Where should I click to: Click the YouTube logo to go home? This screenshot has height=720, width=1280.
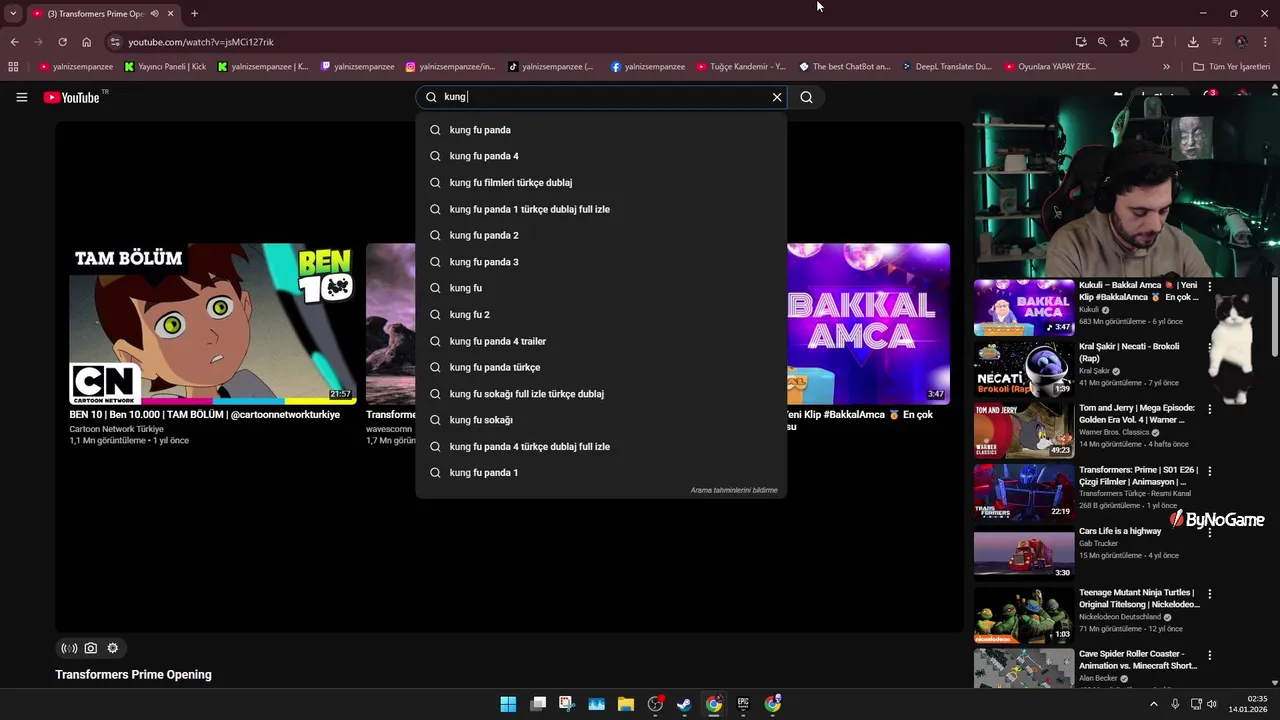(72, 97)
